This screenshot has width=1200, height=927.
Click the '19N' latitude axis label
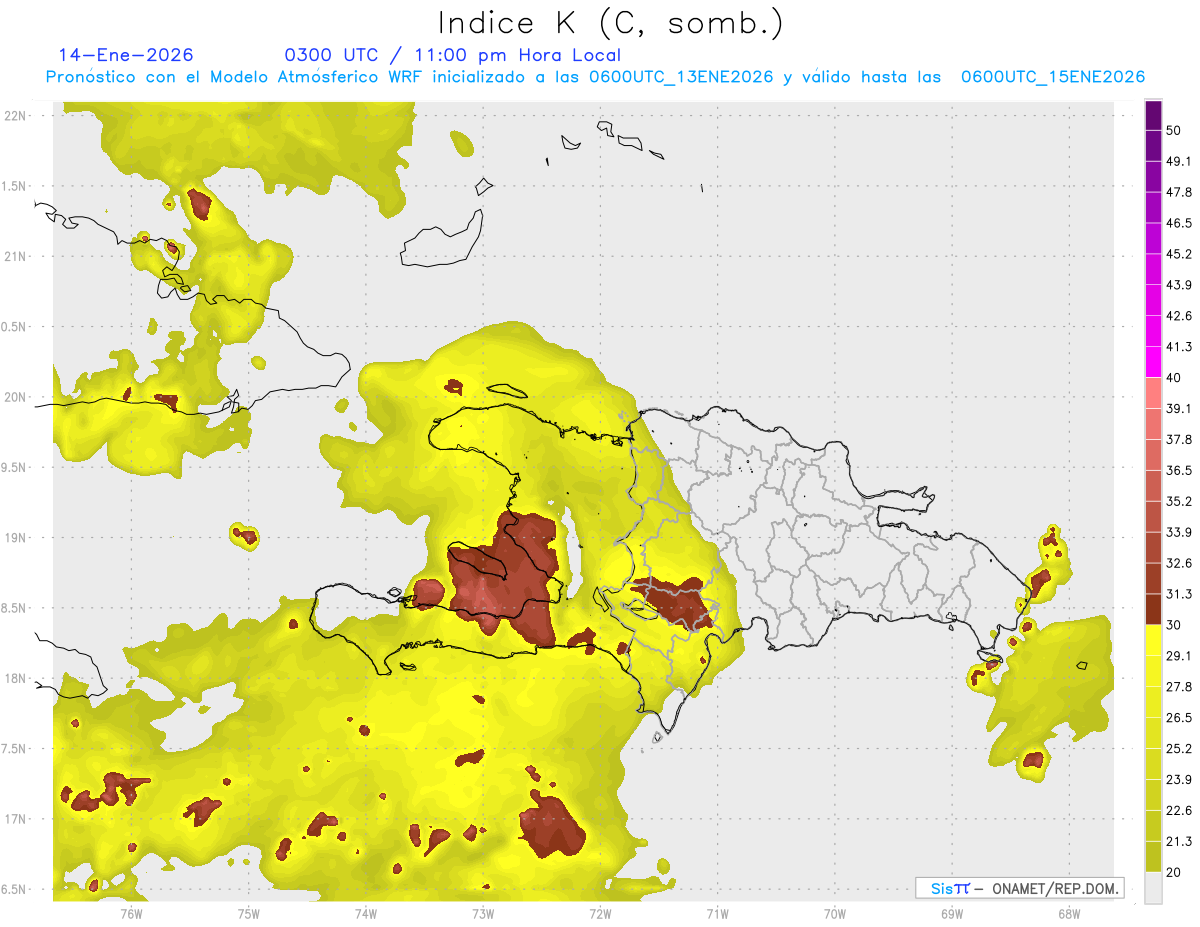(x=14, y=537)
